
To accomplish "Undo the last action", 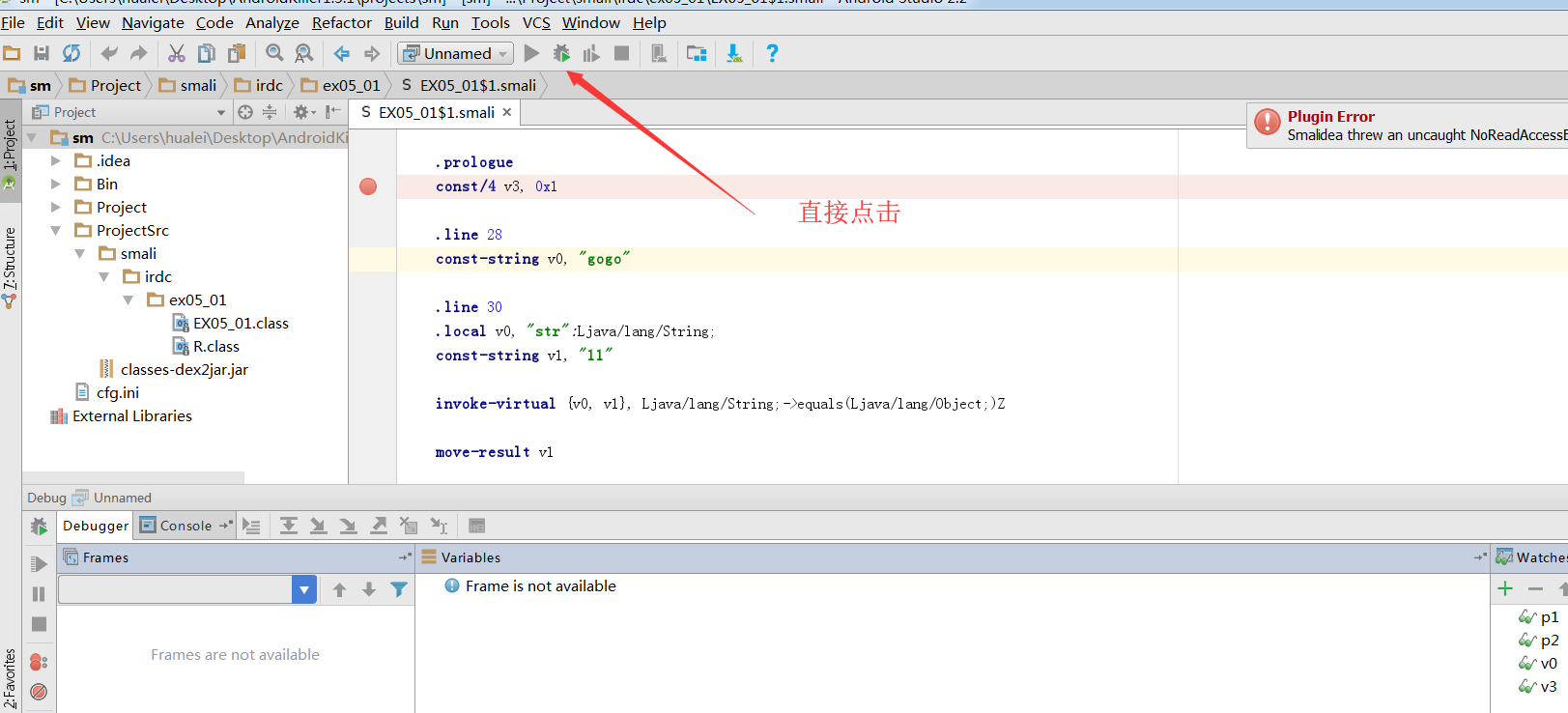I will 109,53.
